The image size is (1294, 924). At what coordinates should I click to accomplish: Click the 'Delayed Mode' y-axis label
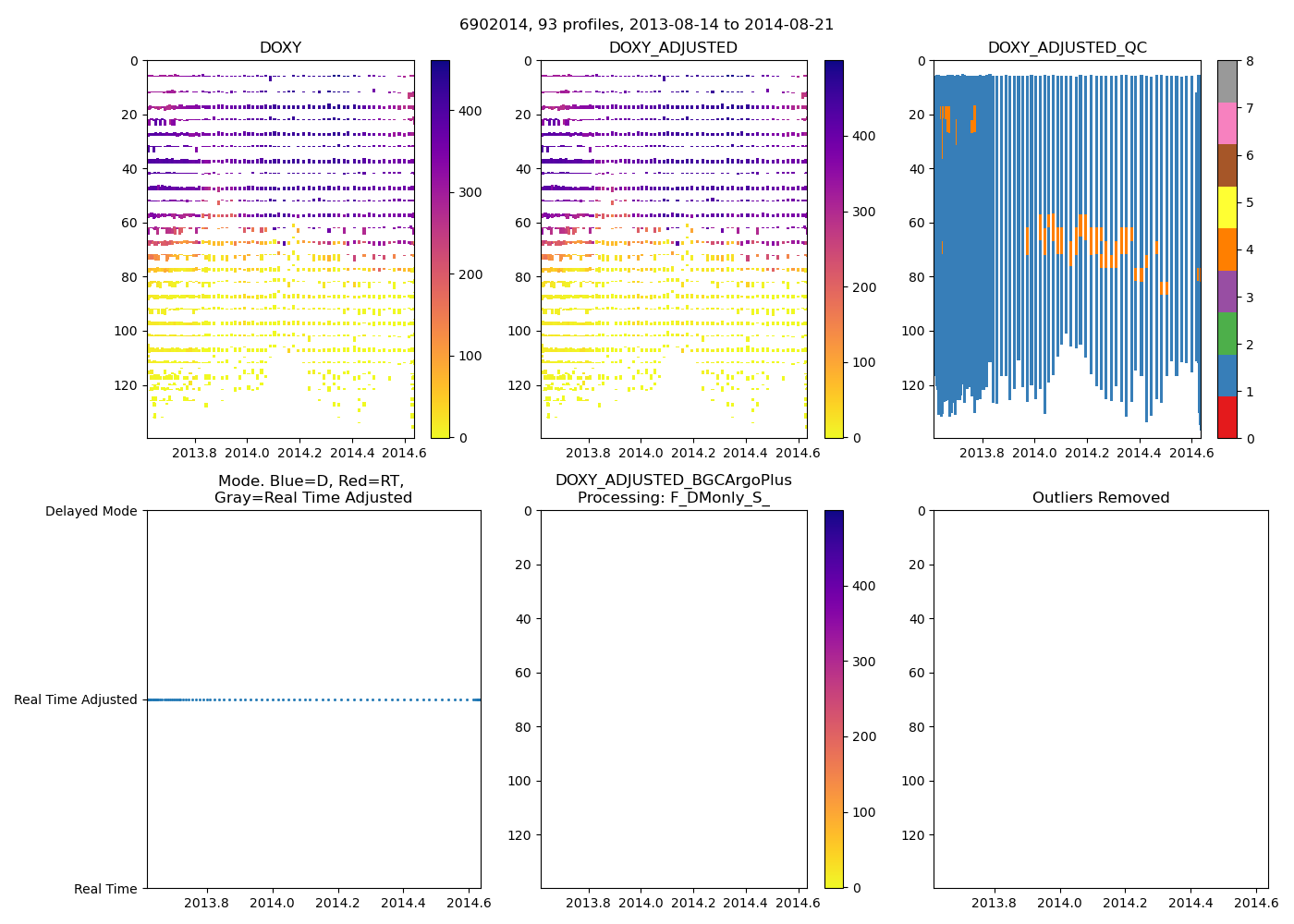click(x=91, y=511)
